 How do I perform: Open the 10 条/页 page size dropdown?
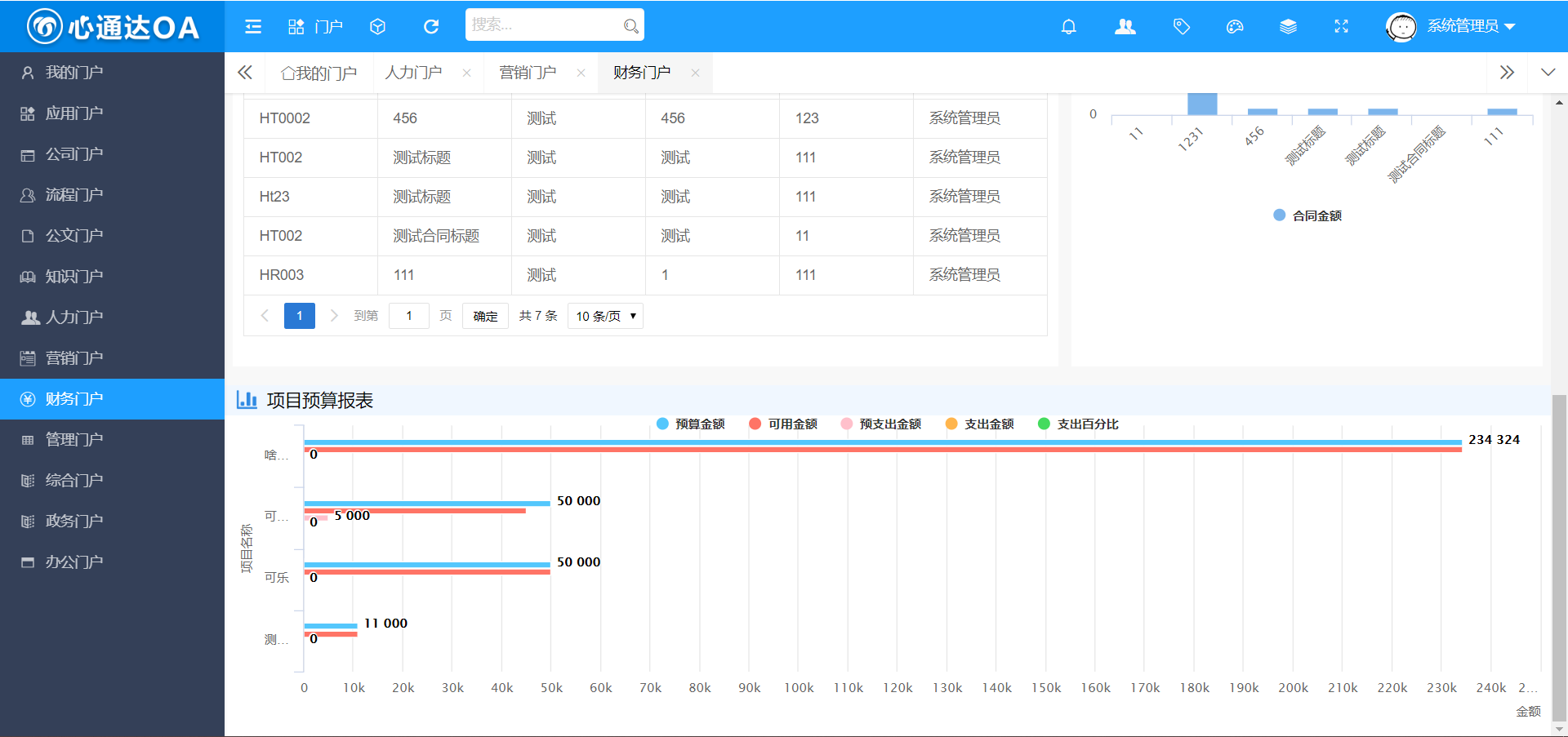605,316
